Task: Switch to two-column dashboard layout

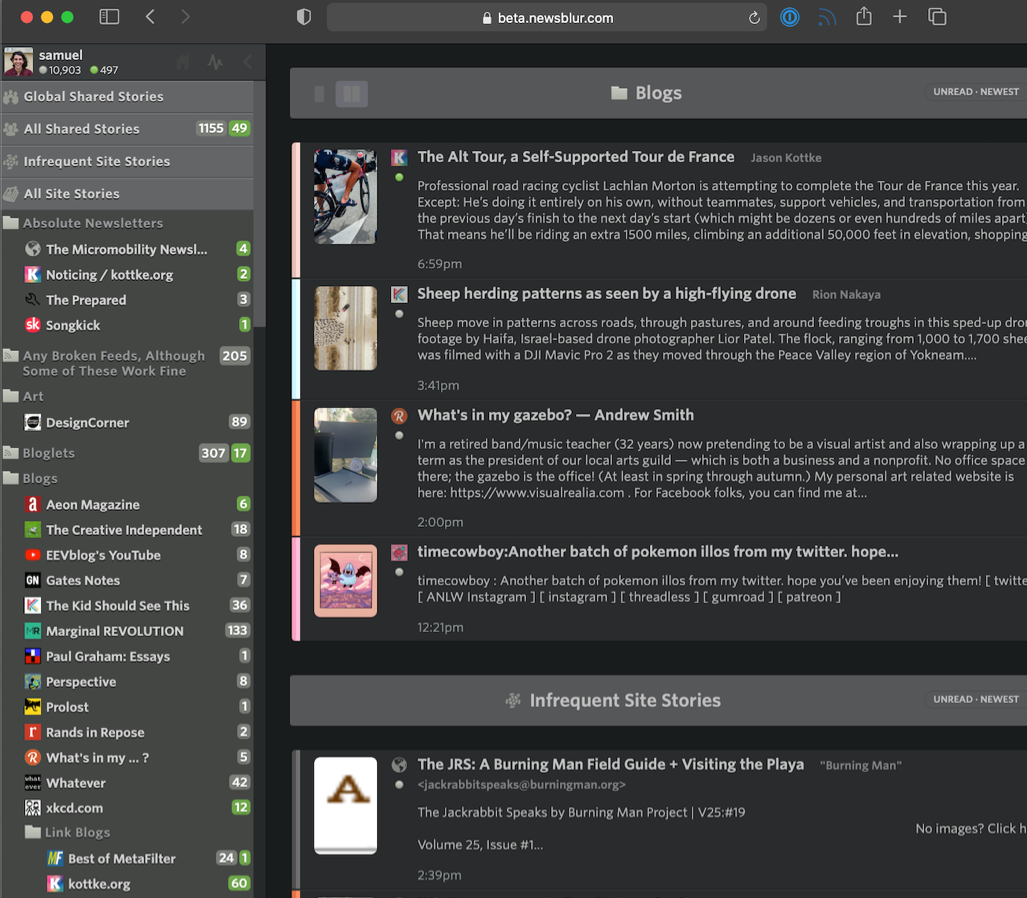Action: (351, 94)
